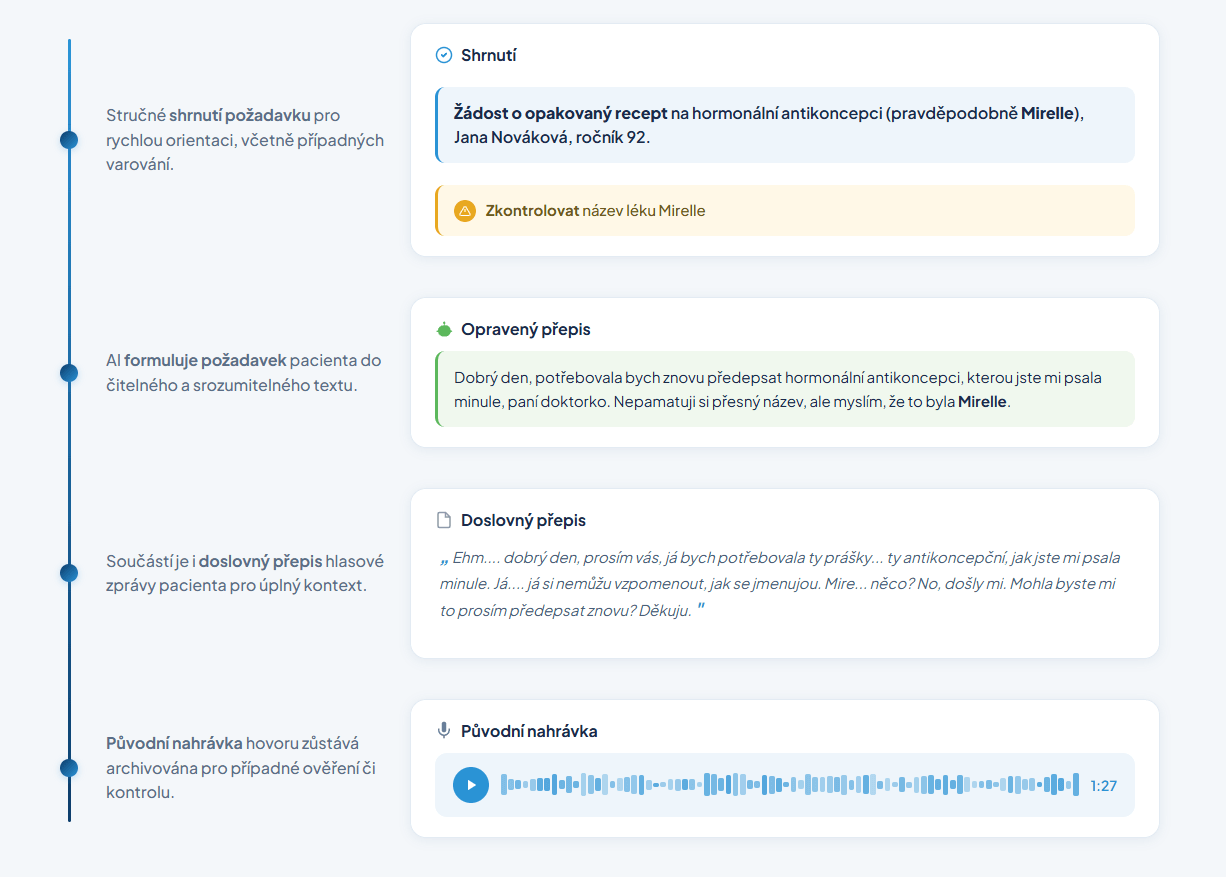
Task: Click the Opravený přepis card heading
Action: (525, 329)
